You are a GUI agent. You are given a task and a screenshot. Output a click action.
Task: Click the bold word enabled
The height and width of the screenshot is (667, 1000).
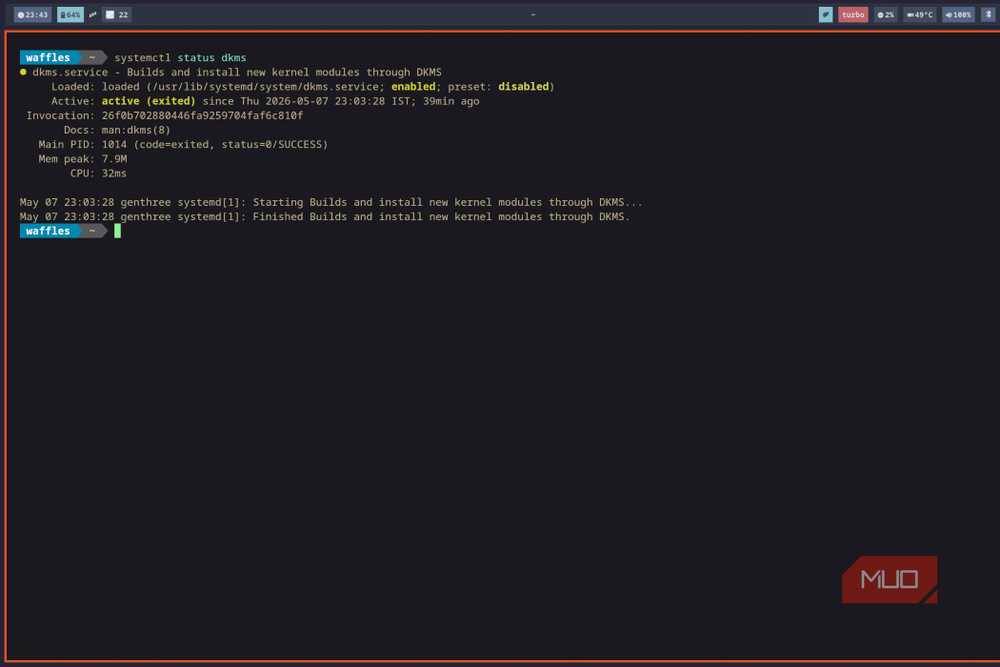click(413, 87)
